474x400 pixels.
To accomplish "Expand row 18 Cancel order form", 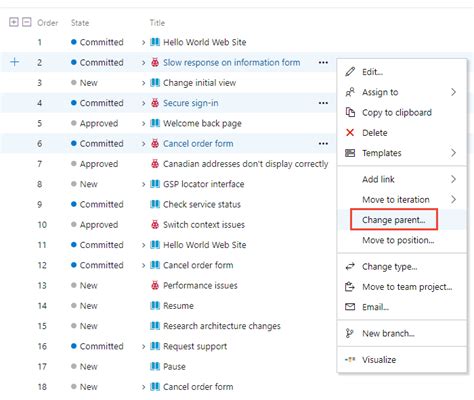I will 143,387.
